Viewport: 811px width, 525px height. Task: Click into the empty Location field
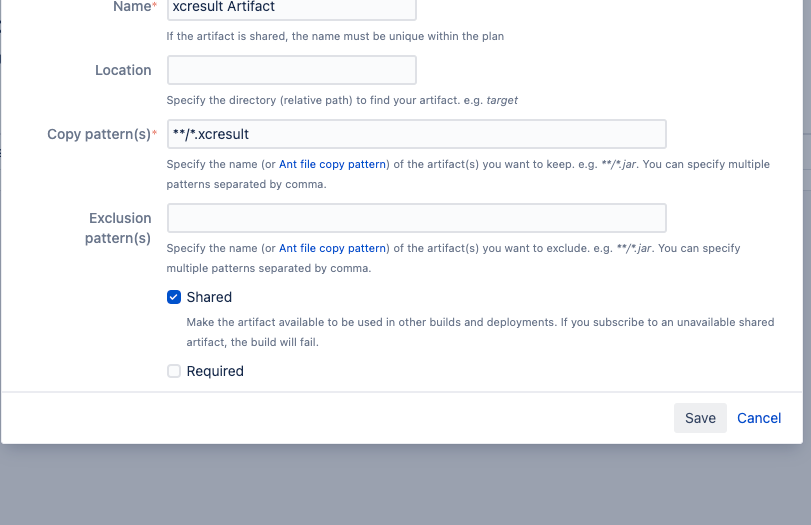click(x=292, y=70)
